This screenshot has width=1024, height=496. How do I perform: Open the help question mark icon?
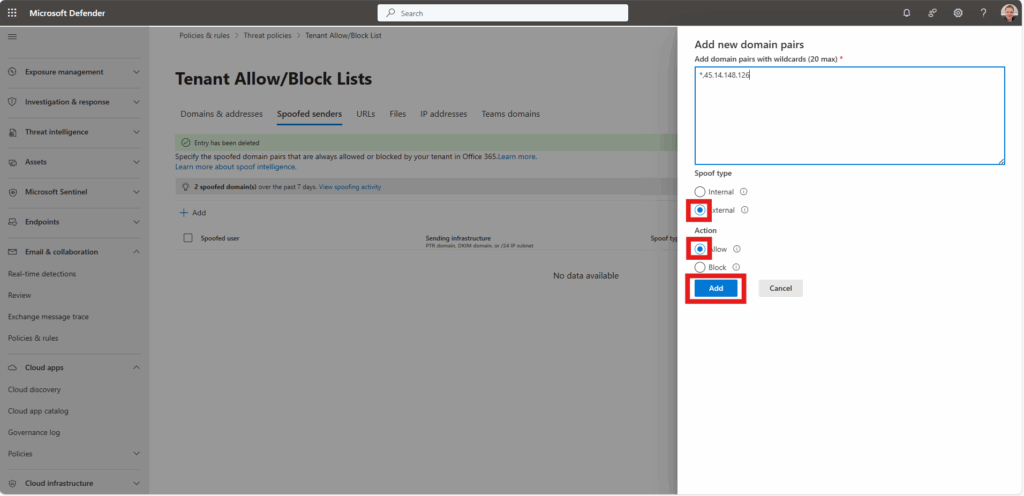click(x=984, y=13)
